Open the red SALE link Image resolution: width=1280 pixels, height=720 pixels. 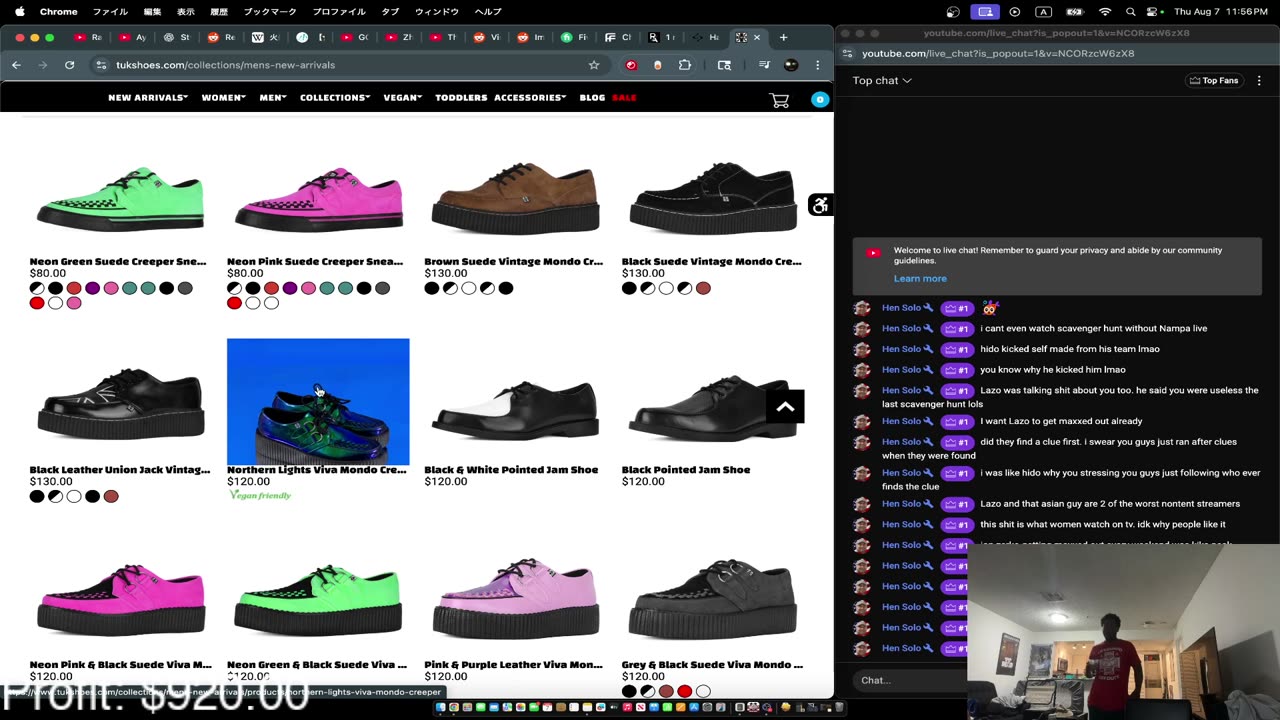coord(624,98)
